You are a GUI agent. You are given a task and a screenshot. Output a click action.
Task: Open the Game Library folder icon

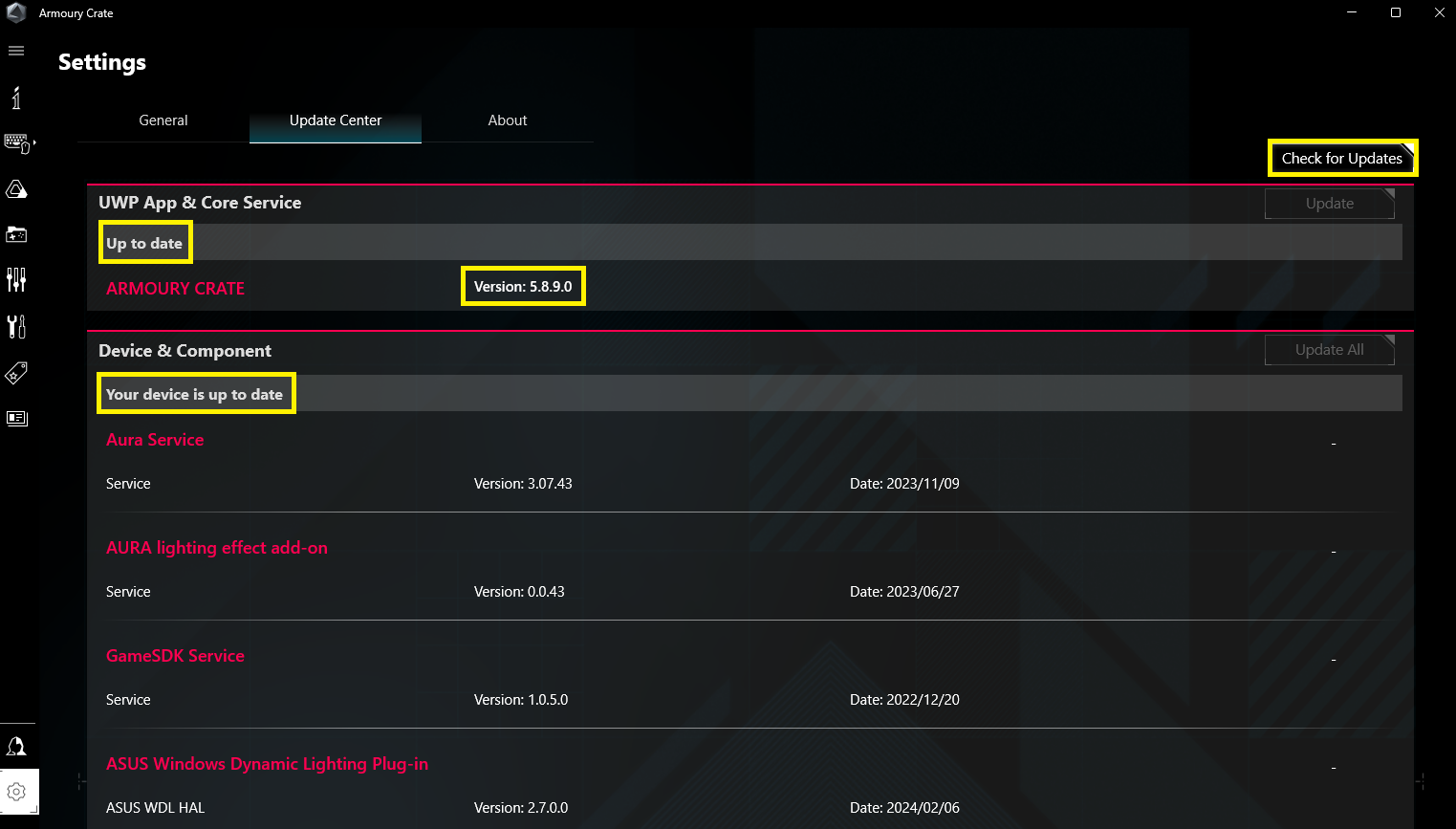(x=16, y=234)
